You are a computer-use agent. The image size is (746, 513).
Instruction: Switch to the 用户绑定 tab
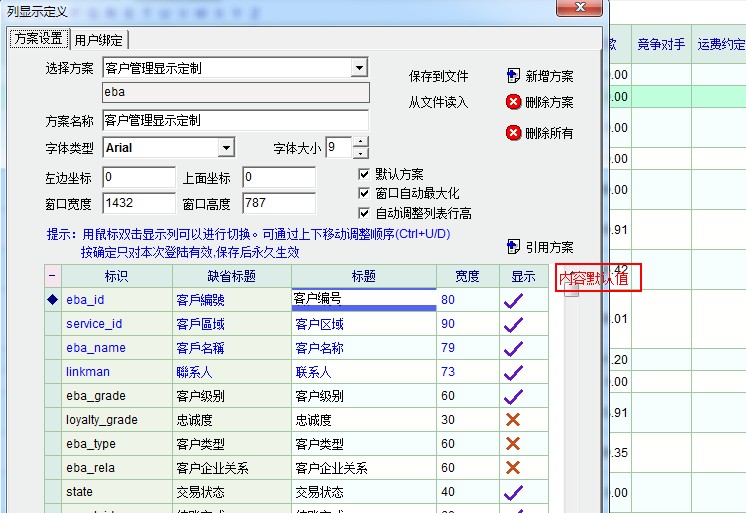(x=99, y=40)
